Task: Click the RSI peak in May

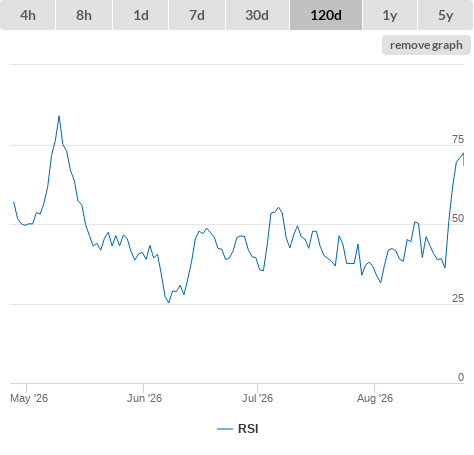Action: pyautogui.click(x=59, y=116)
